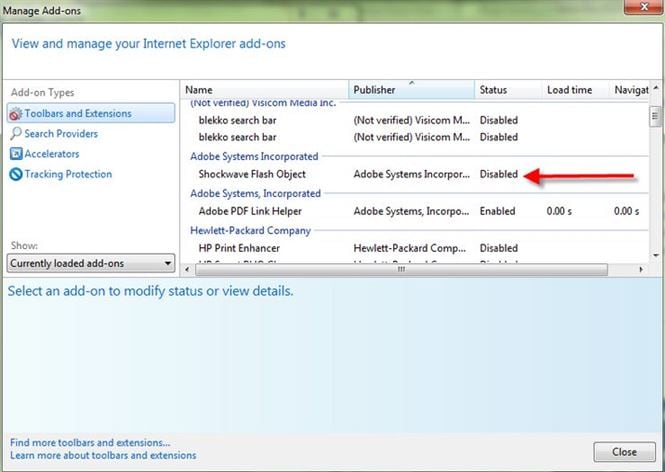This screenshot has height=472, width=665.
Task: Sort list by Name column
Action: pyautogui.click(x=265, y=90)
